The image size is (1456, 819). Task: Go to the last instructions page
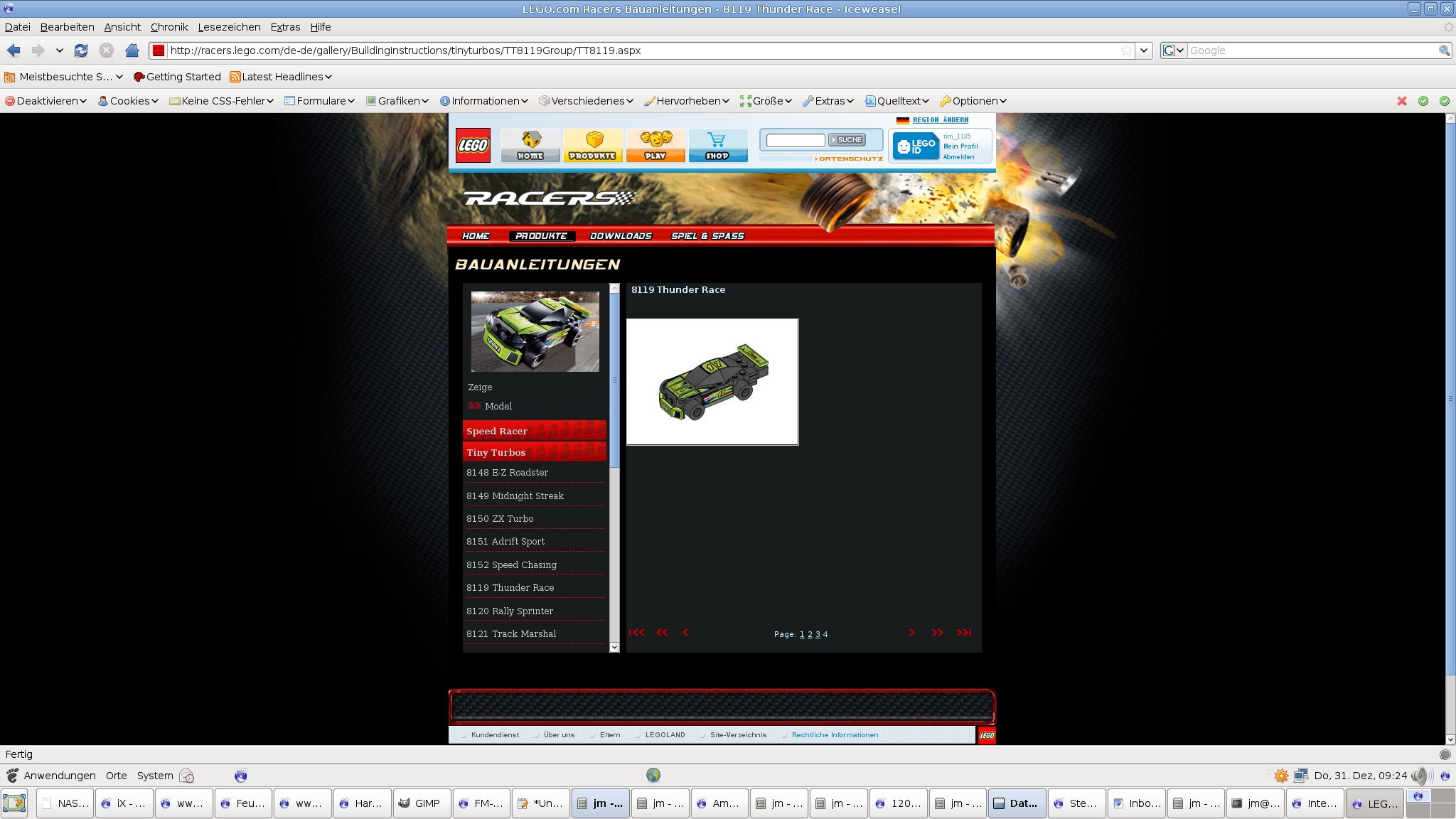click(x=963, y=633)
